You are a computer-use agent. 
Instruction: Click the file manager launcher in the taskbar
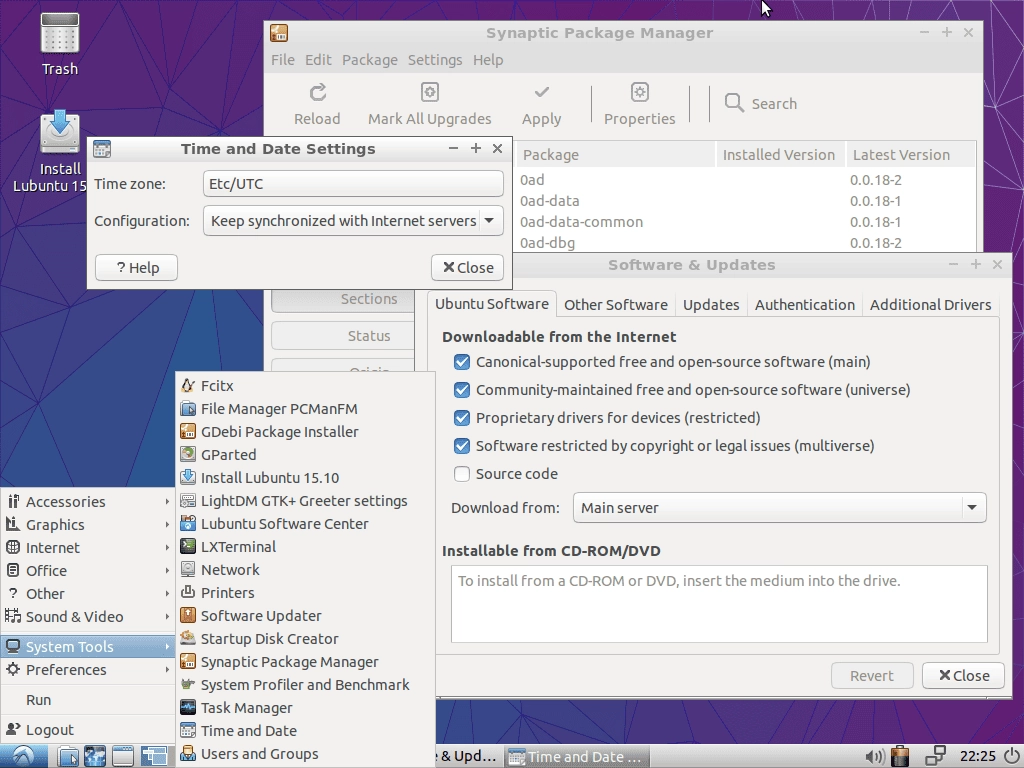(67, 756)
